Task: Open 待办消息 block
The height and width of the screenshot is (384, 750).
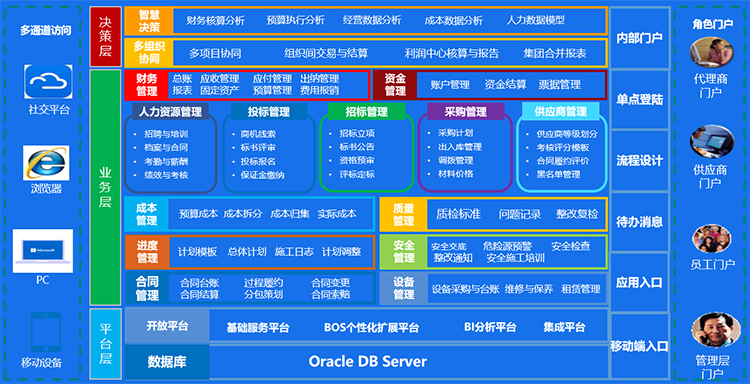Action: tap(640, 221)
